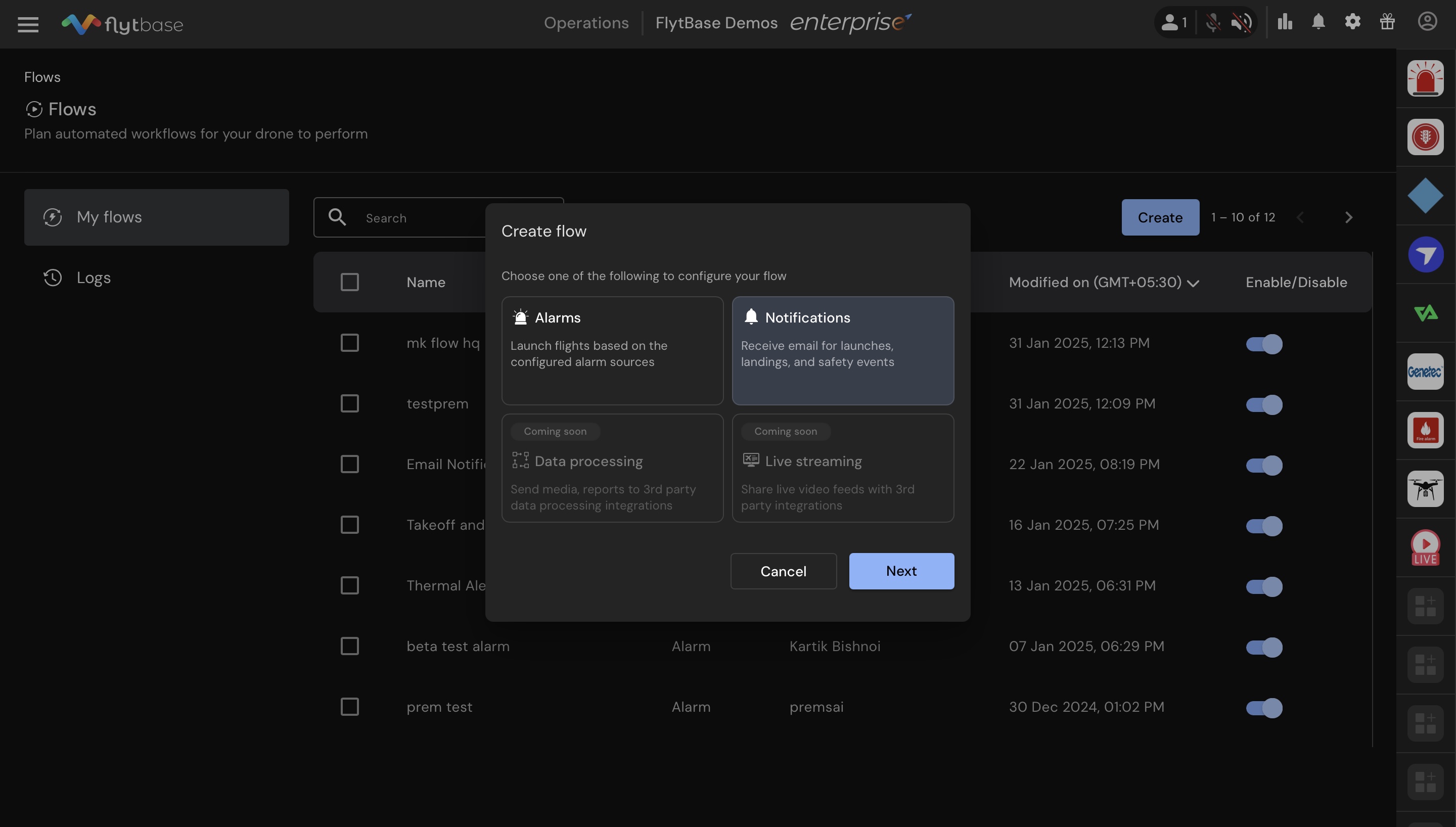The width and height of the screenshot is (1456, 827).
Task: Open the hamburger navigation menu
Action: click(x=28, y=24)
